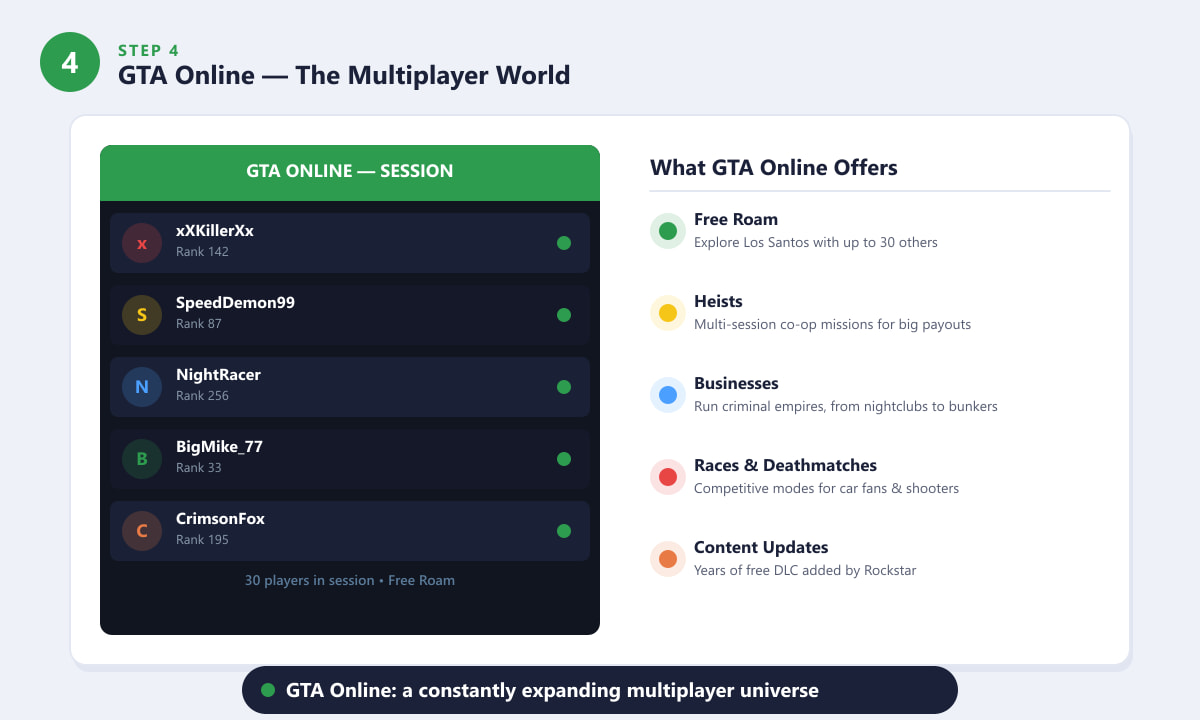This screenshot has height=720, width=1200.
Task: Click the blue Businesses icon
Action: 668,395
